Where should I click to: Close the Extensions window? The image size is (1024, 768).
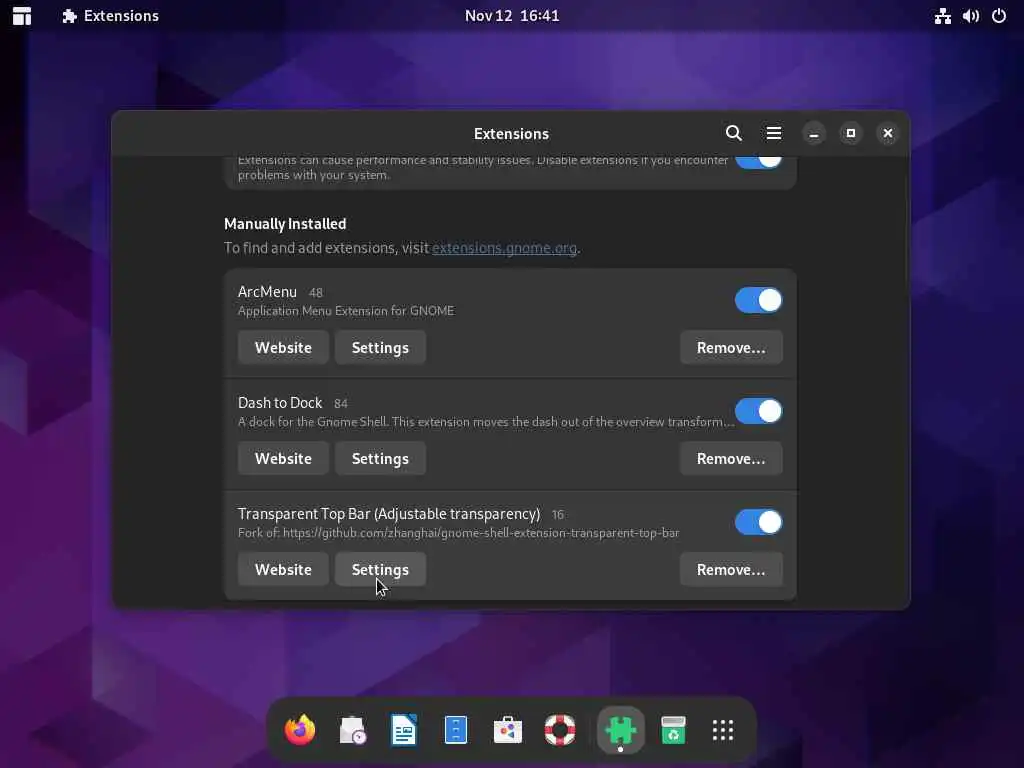[888, 133]
